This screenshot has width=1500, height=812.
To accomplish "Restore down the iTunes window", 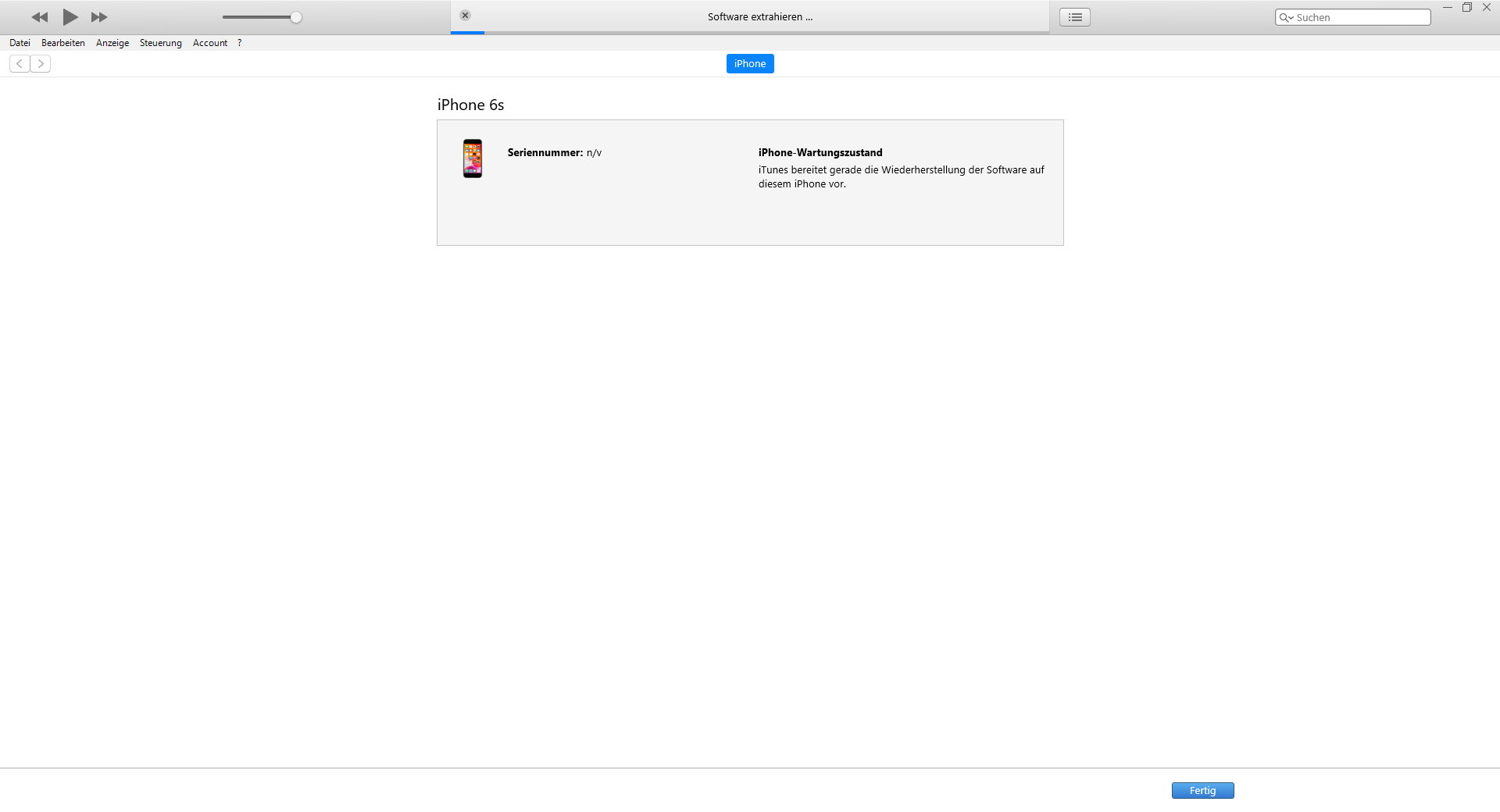I will pyautogui.click(x=1467, y=7).
